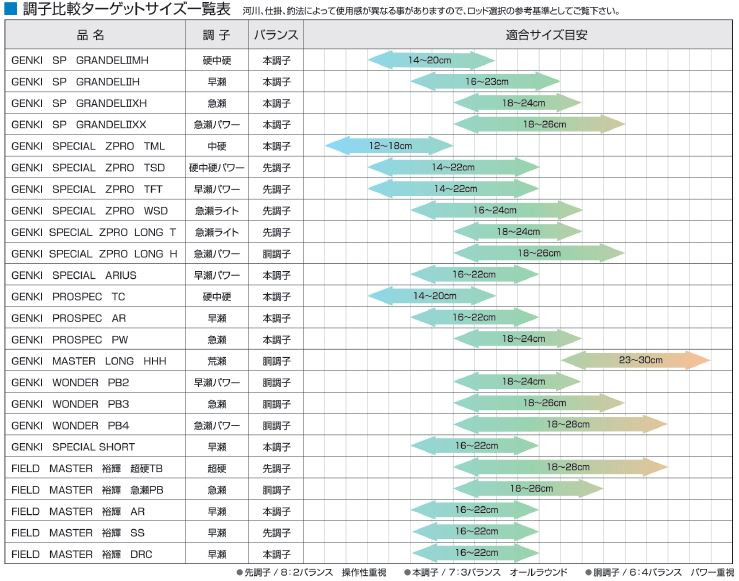739x581 pixels.
Task: Select product name GENKI SP GRANDELⅡXX
Action: click(x=78, y=124)
